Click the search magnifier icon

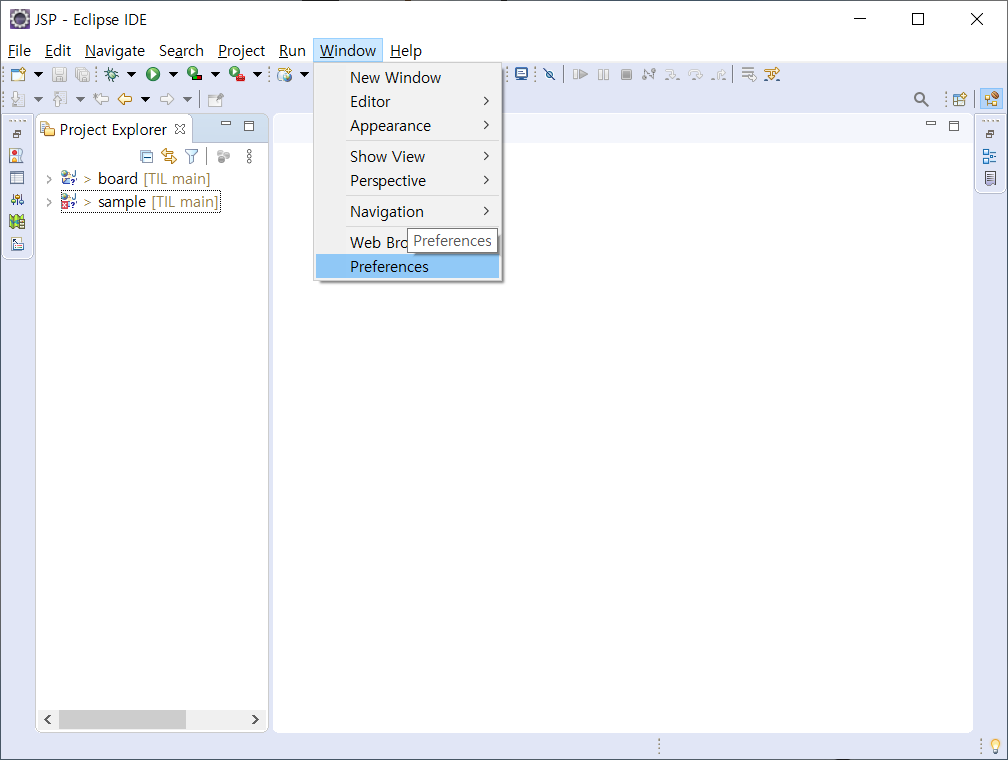[921, 99]
